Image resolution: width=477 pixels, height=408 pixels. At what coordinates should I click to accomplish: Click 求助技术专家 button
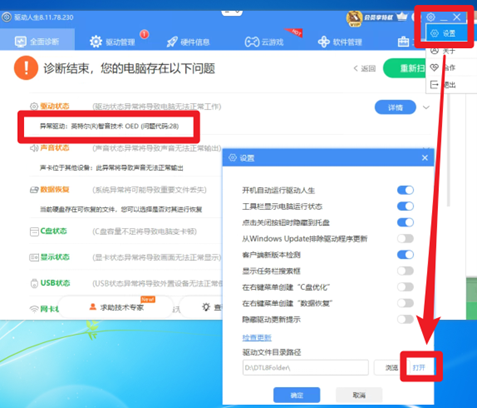point(116,307)
